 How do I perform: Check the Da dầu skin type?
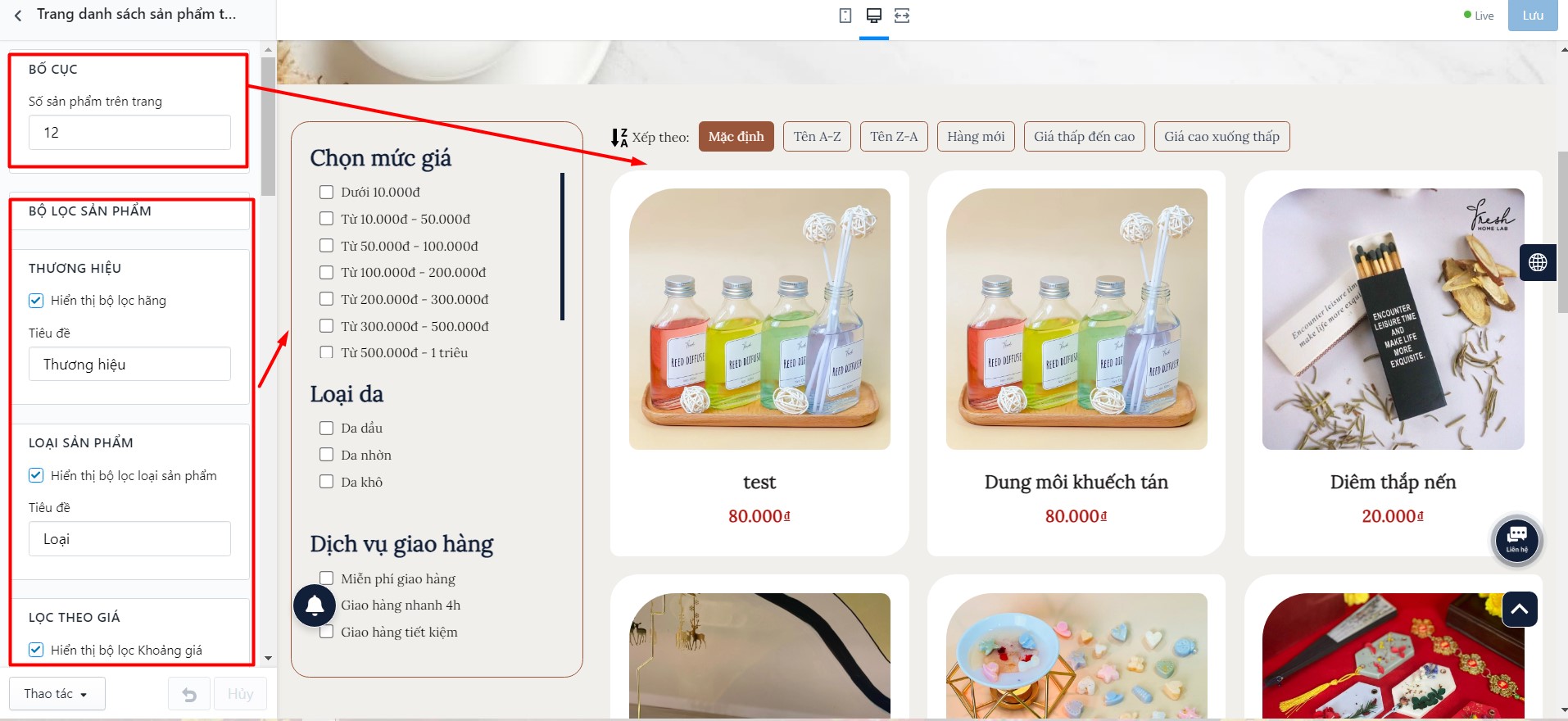click(326, 428)
